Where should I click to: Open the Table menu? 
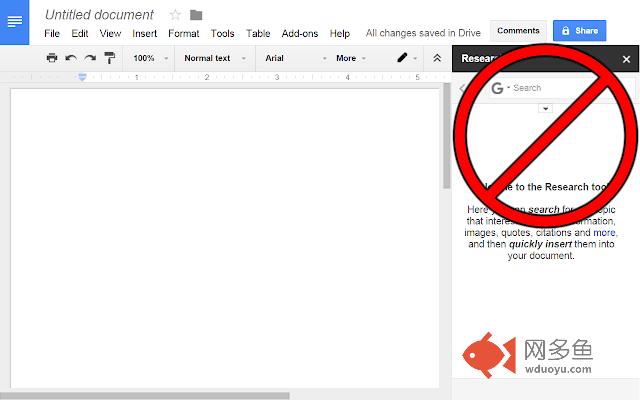pos(258,33)
